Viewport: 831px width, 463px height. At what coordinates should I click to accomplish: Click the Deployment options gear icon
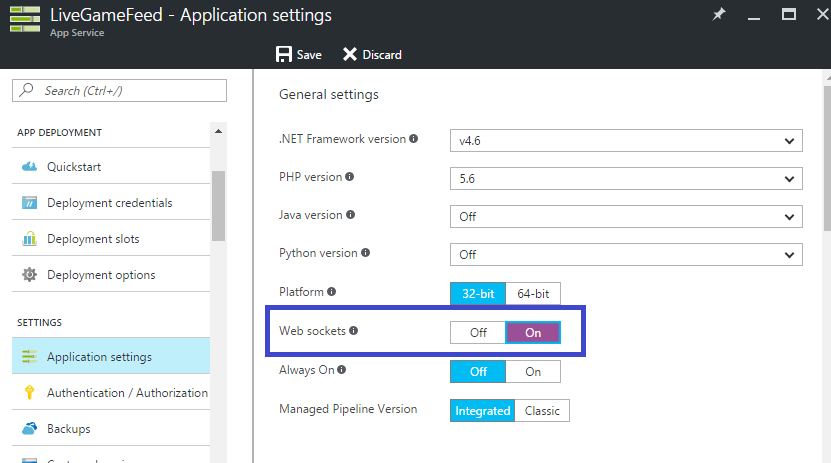pyautogui.click(x=29, y=275)
